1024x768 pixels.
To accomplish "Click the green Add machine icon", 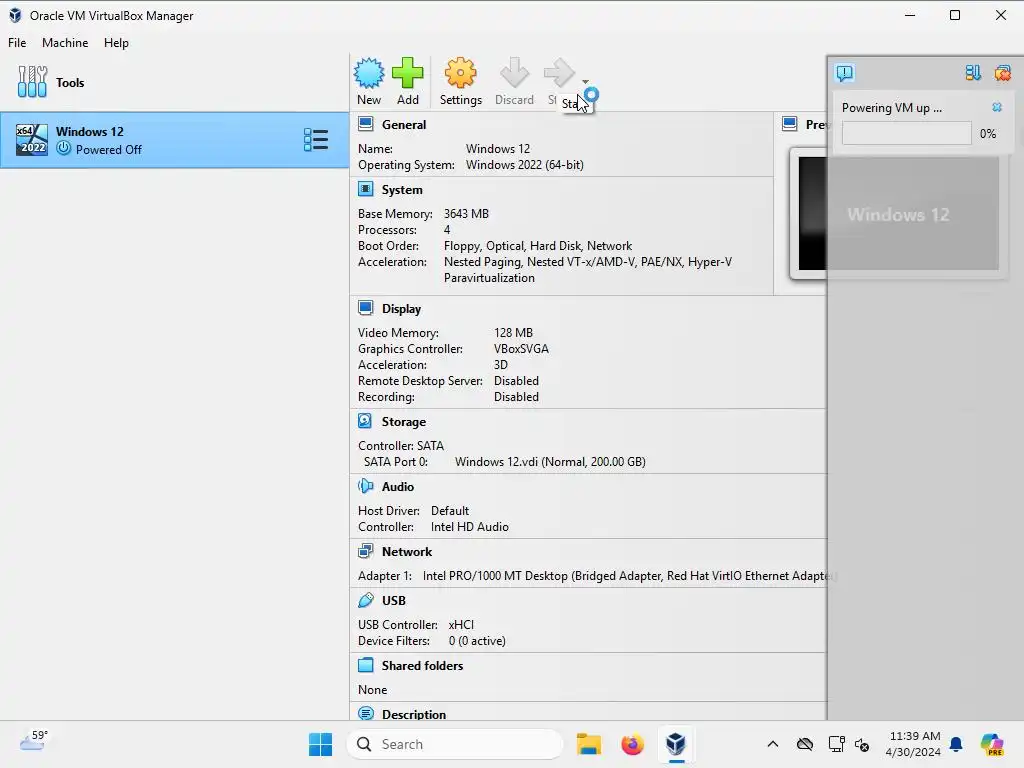I will 408,73.
